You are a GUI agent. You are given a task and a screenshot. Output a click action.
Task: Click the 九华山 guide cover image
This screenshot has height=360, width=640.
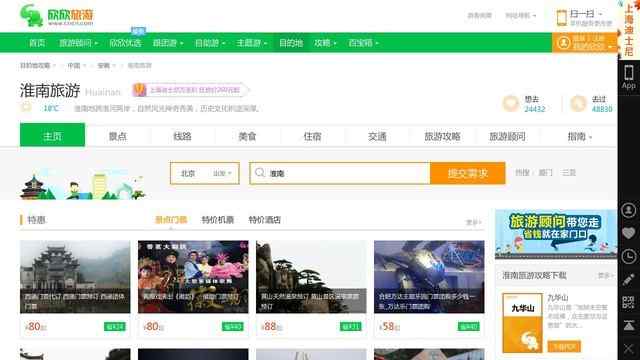(x=522, y=323)
